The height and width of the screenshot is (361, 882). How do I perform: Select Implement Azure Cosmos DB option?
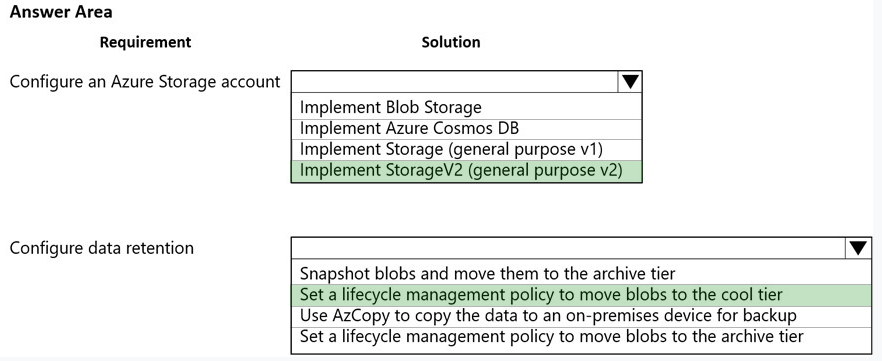click(466, 129)
